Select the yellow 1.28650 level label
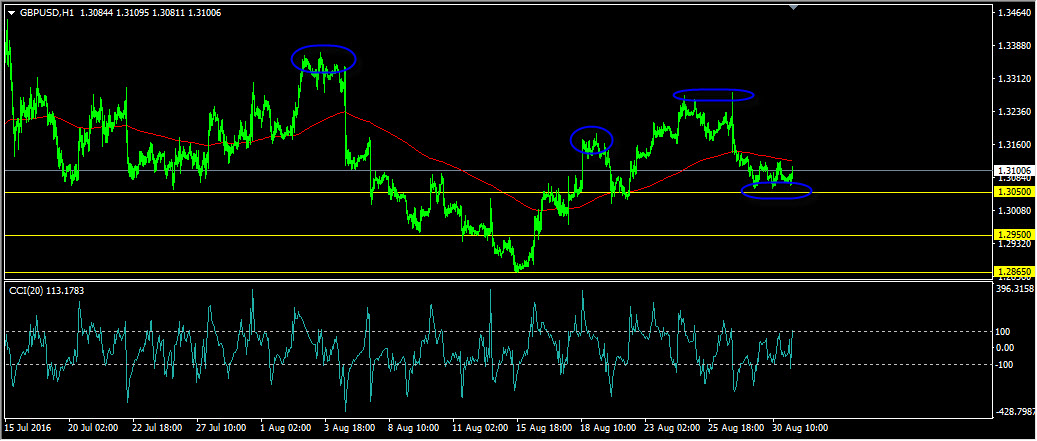This screenshot has height=441, width=1037. (x=1013, y=272)
